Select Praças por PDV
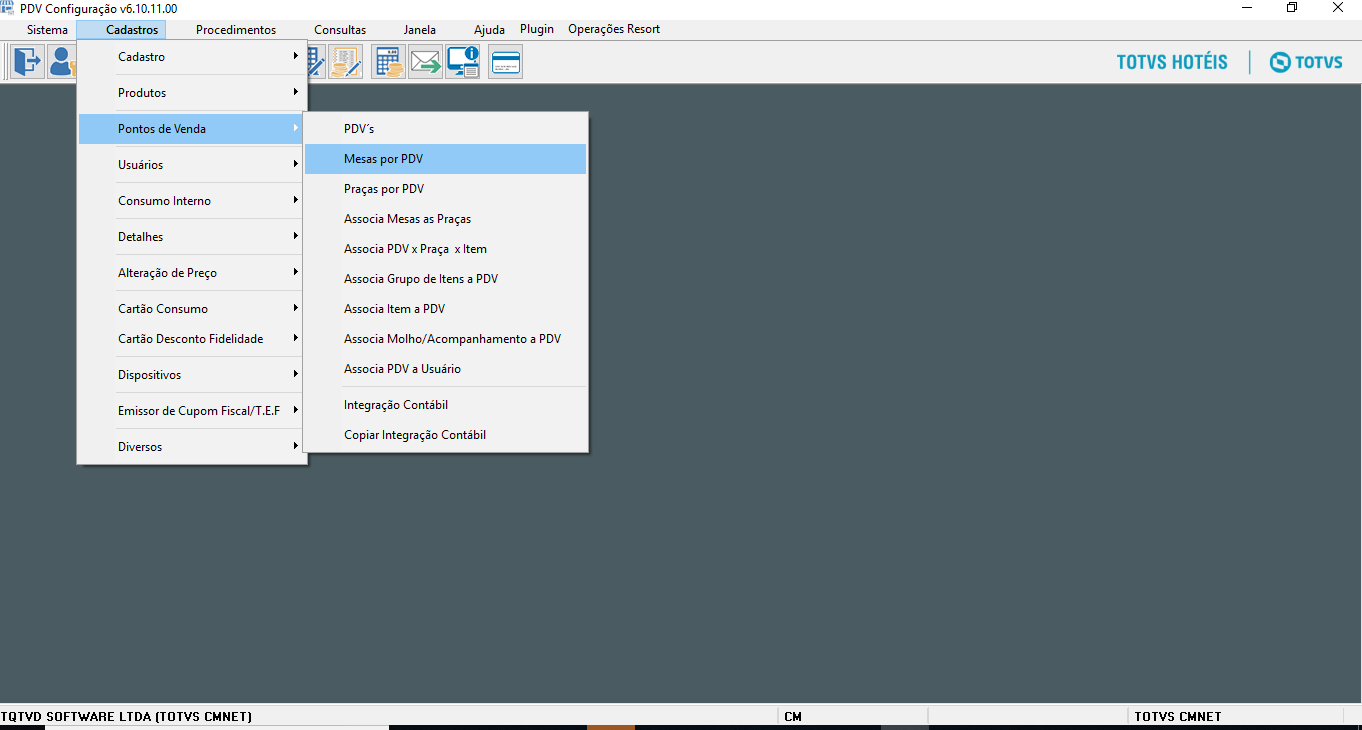 tap(446, 189)
